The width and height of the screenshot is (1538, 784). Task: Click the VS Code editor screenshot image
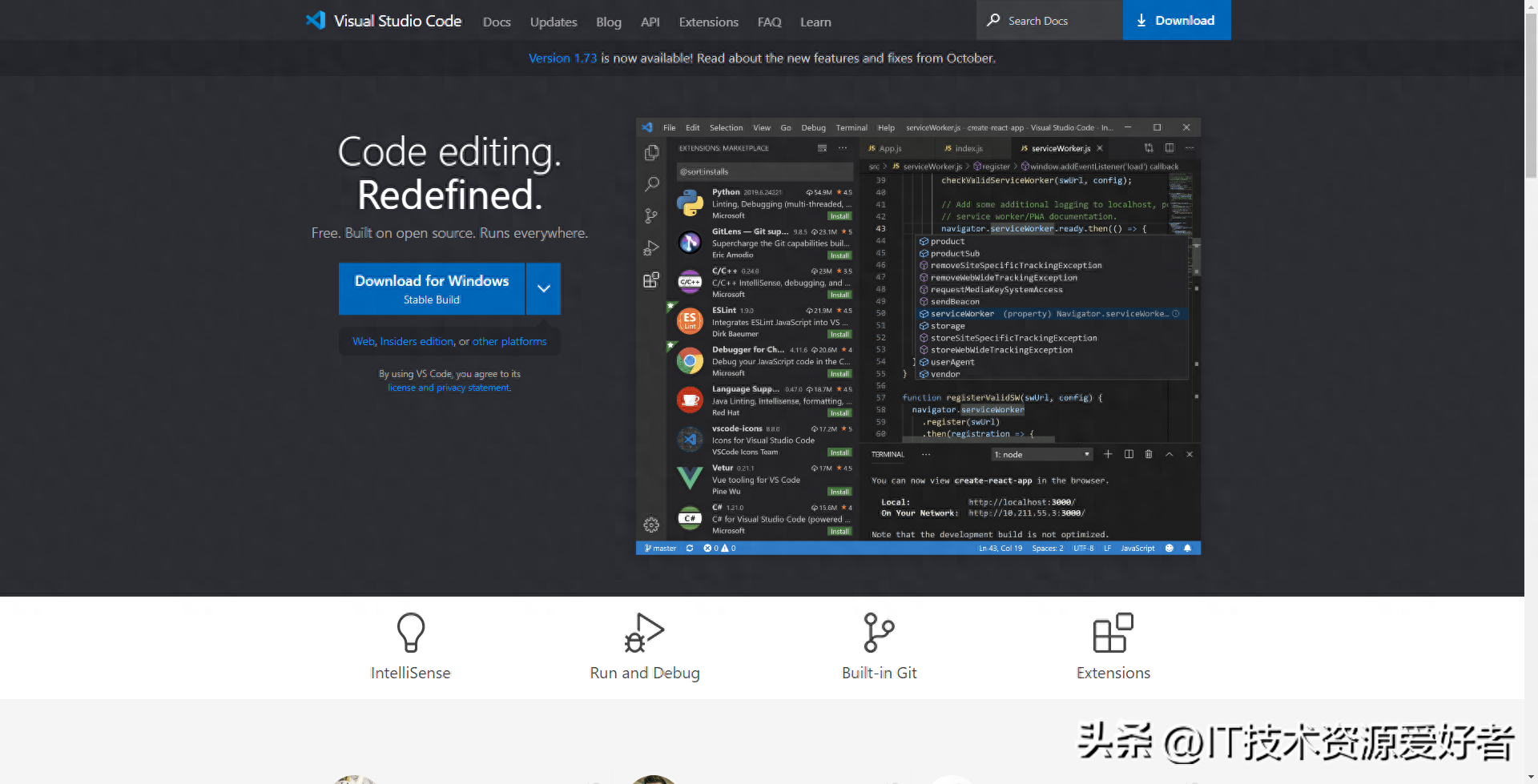pyautogui.click(x=918, y=336)
